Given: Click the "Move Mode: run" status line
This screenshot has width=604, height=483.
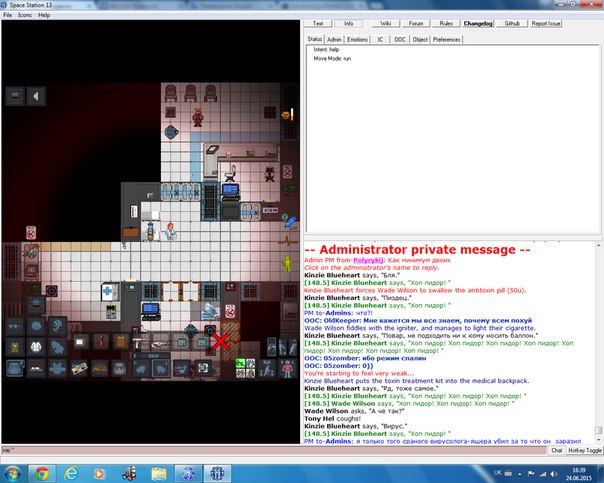Looking at the screenshot, I should click(332, 59).
